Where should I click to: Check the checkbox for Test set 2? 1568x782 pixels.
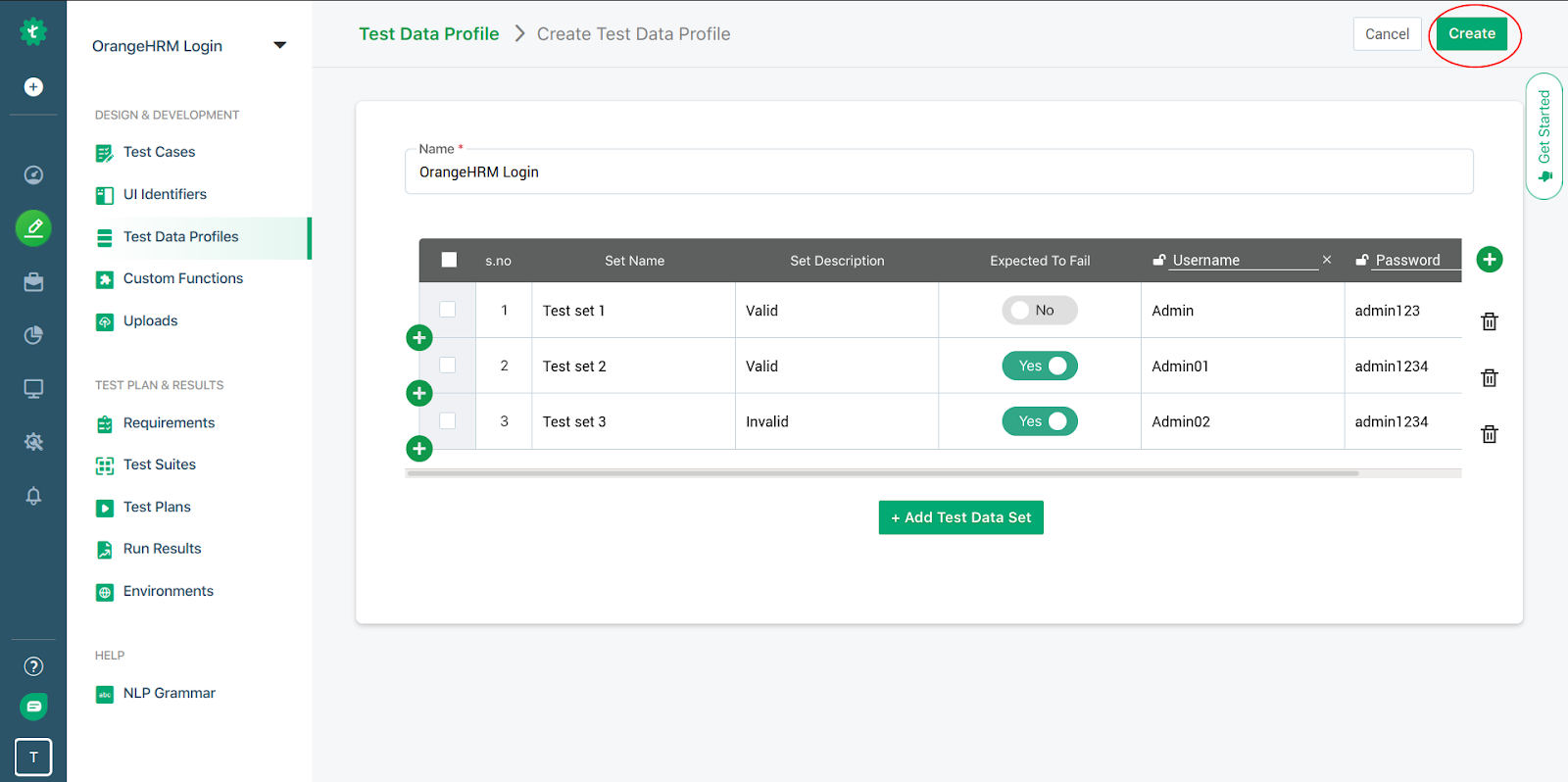tap(448, 365)
